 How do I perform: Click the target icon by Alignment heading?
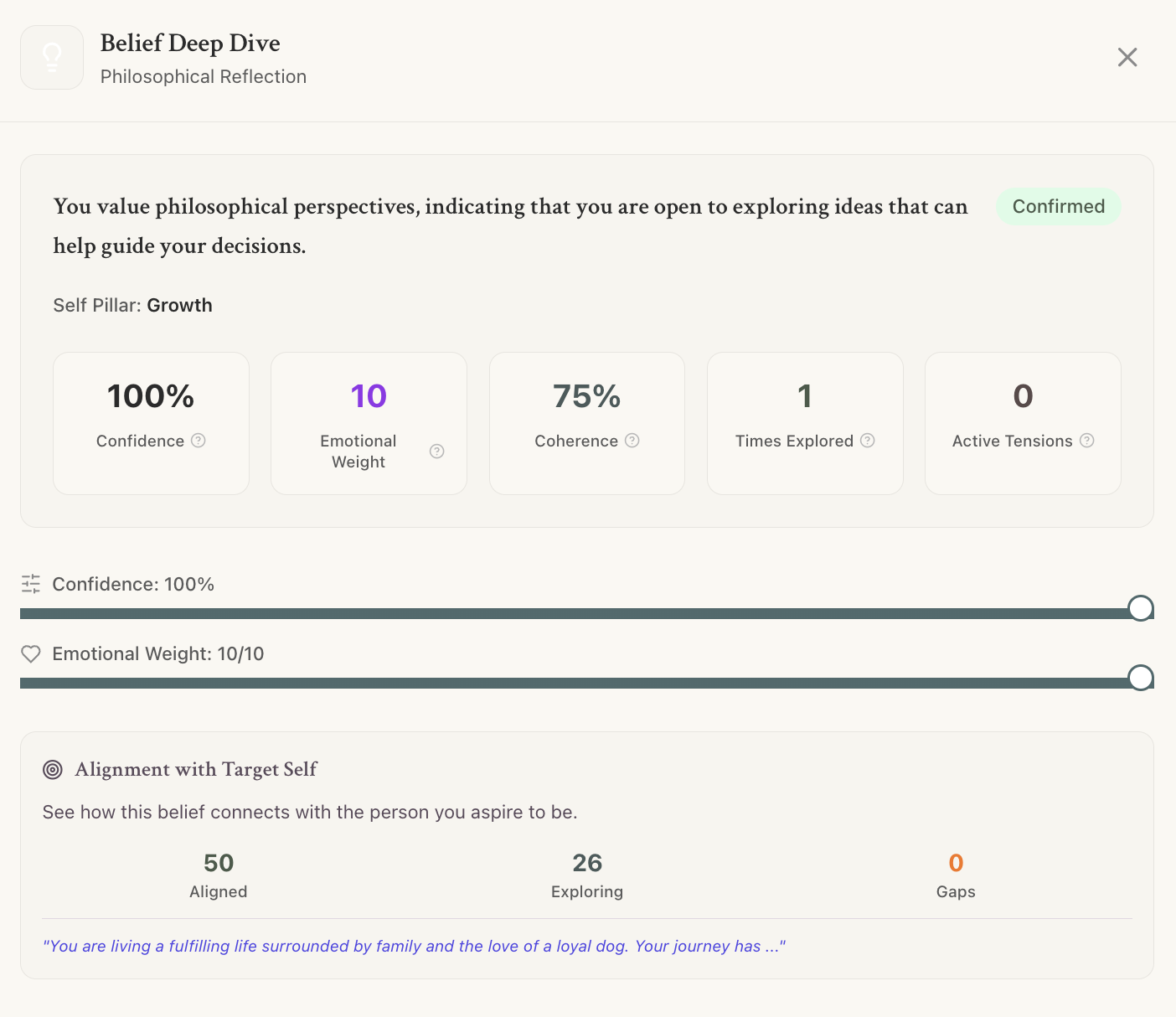pyautogui.click(x=53, y=770)
